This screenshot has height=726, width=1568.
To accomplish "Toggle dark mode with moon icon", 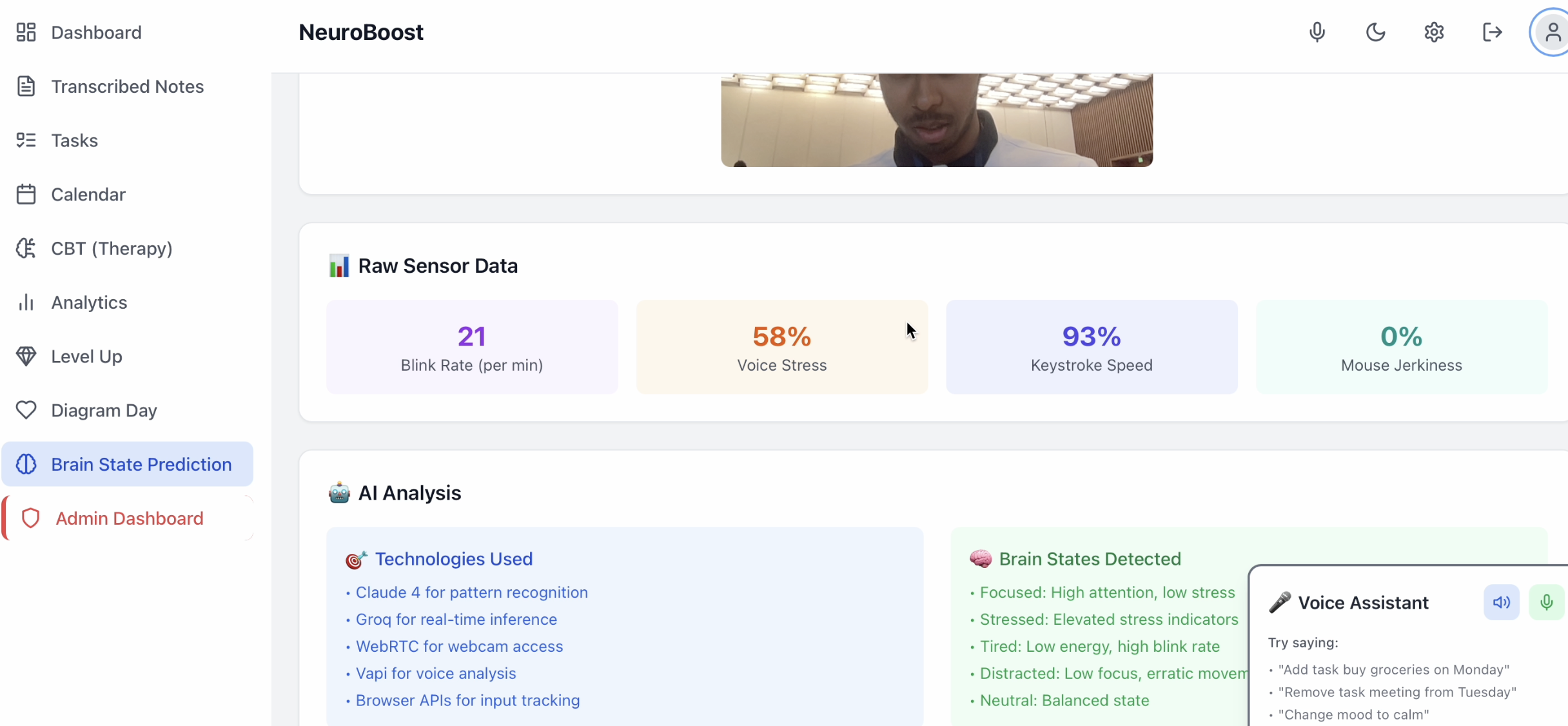I will (x=1375, y=32).
